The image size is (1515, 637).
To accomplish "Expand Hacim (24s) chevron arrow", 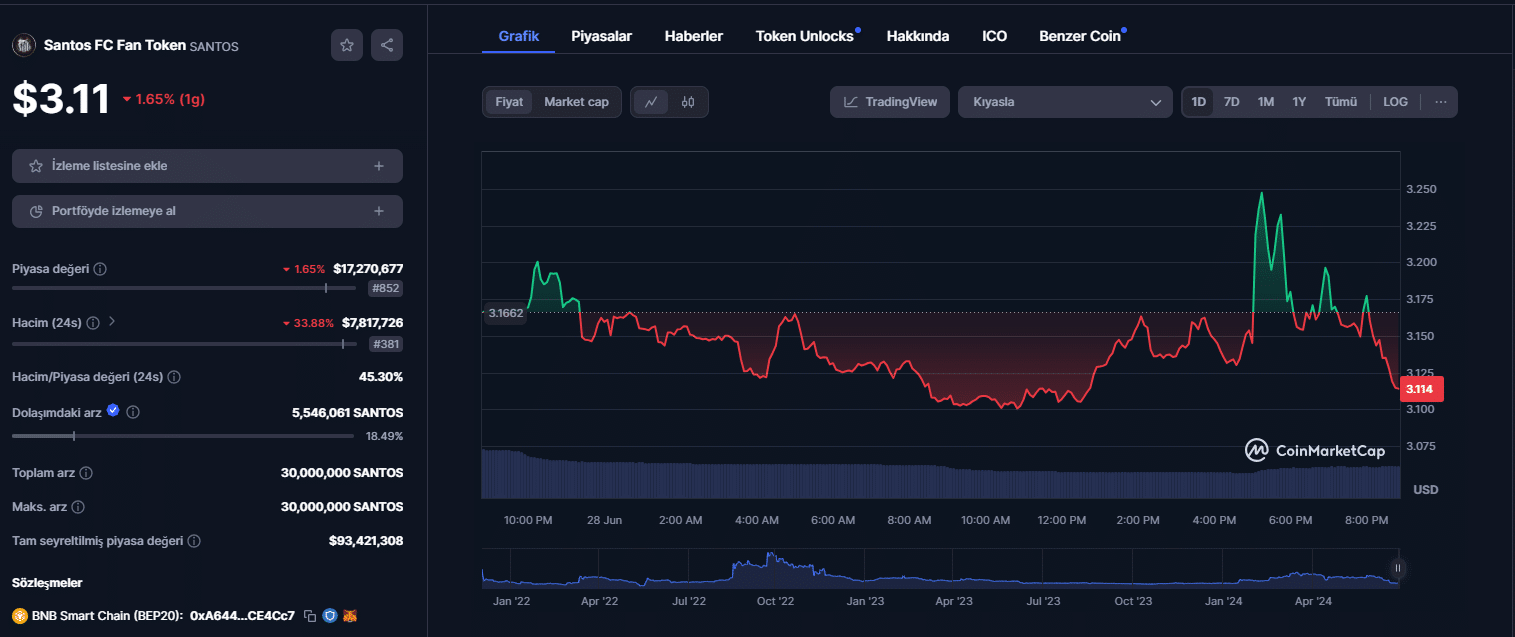I will 112,322.
